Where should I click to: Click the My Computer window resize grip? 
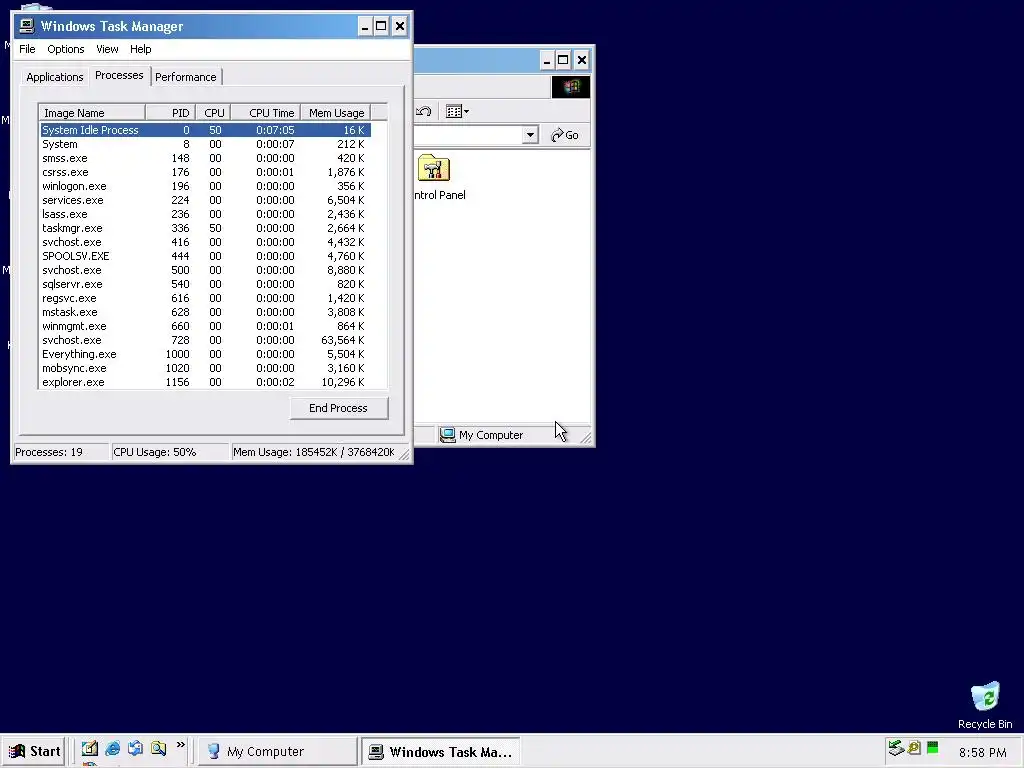coord(586,438)
